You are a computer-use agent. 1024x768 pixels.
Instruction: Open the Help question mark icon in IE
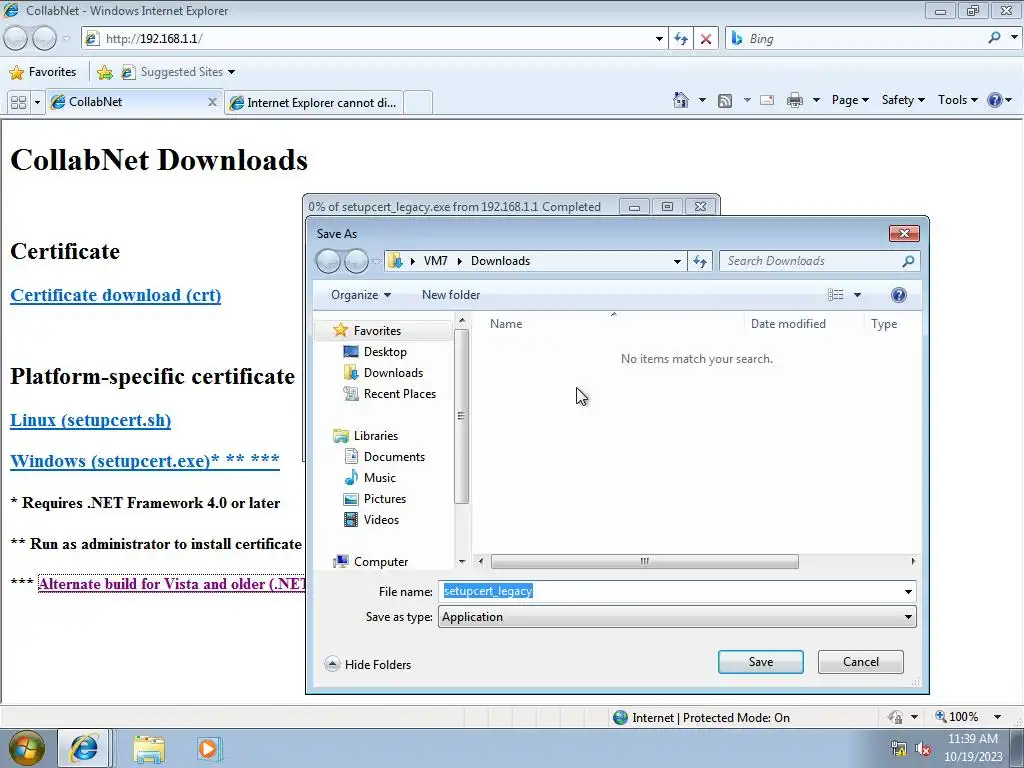pos(995,100)
